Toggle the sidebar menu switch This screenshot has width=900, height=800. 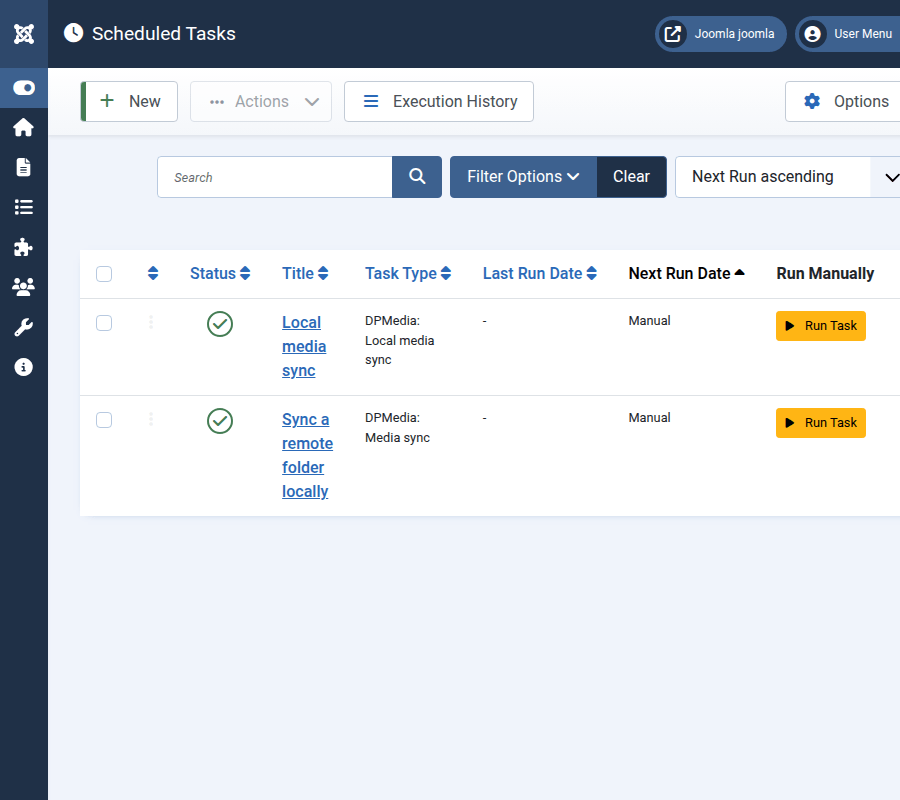point(24,88)
